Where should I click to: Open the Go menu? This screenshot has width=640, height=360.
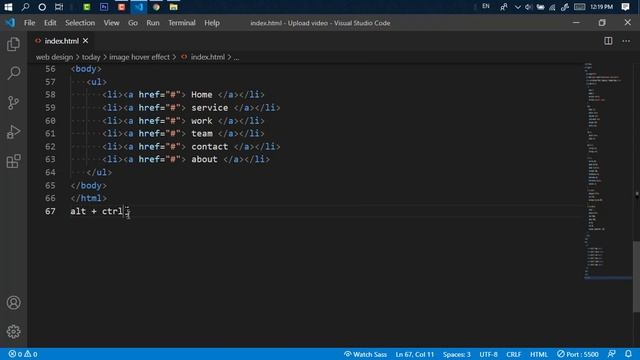coord(133,23)
